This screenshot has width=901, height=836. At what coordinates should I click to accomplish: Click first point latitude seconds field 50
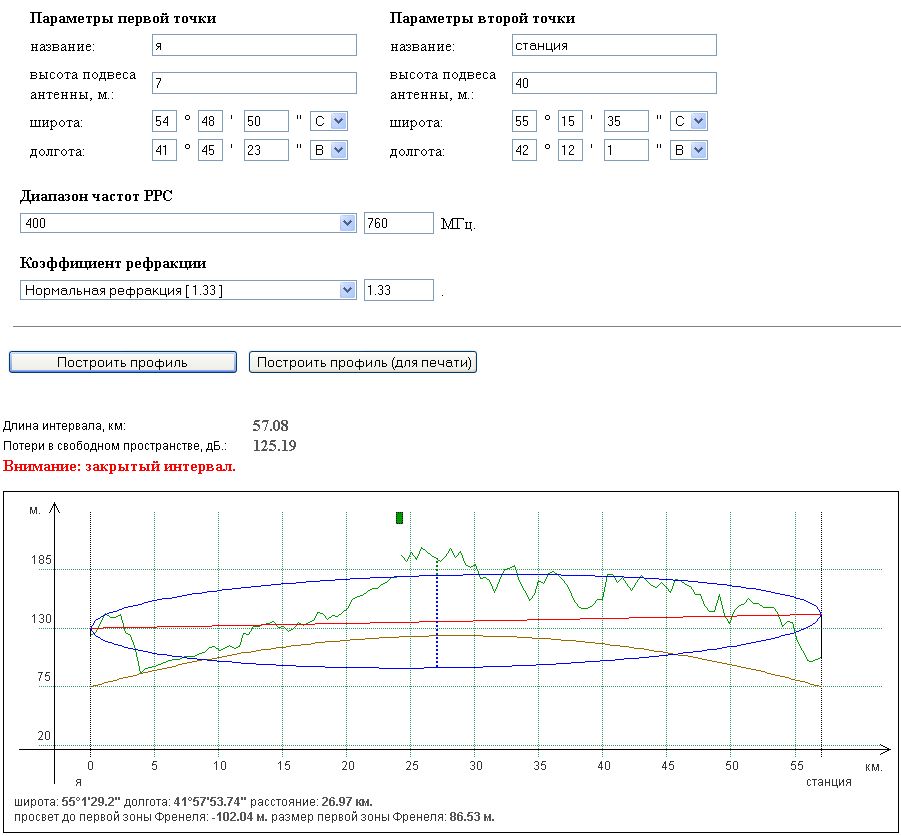click(x=266, y=121)
